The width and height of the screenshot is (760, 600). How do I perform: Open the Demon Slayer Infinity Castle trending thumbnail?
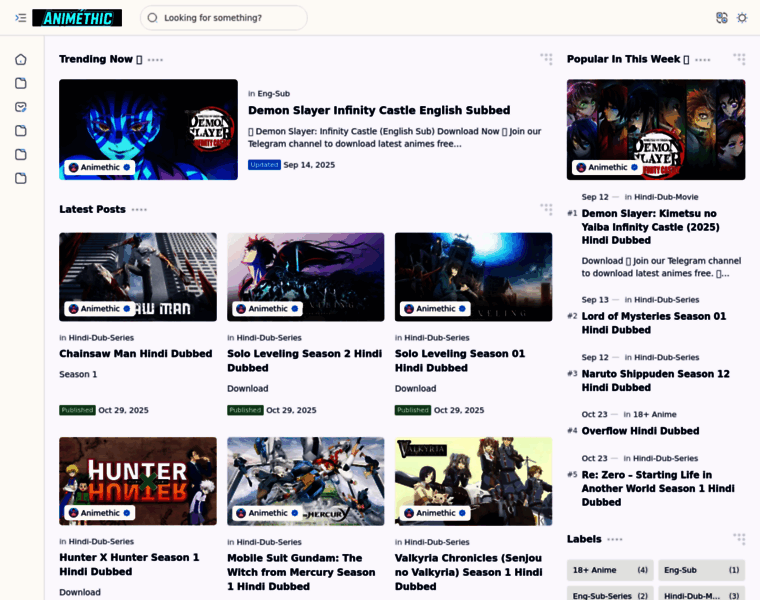click(148, 129)
